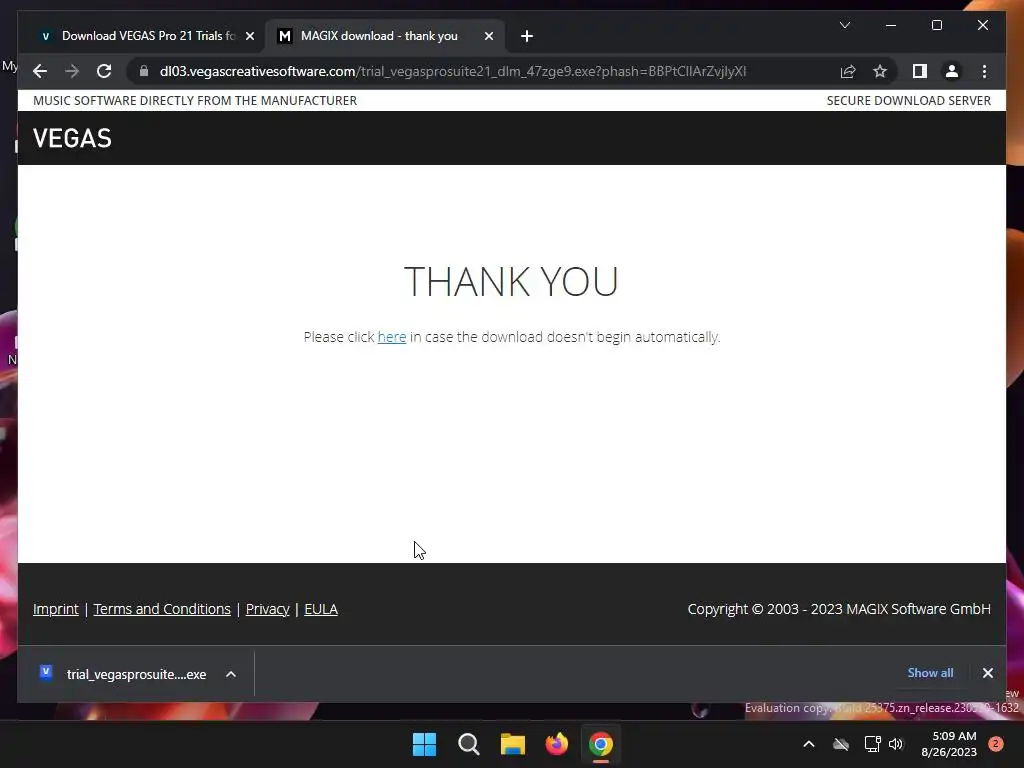
Task: Open the Chrome profile avatar menu
Action: pos(952,71)
